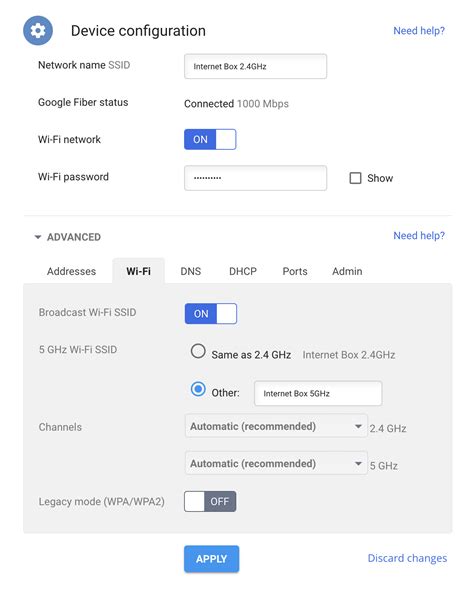Image resolution: width=474 pixels, height=605 pixels.
Task: Select the Other SSID radio button
Action: [198, 389]
